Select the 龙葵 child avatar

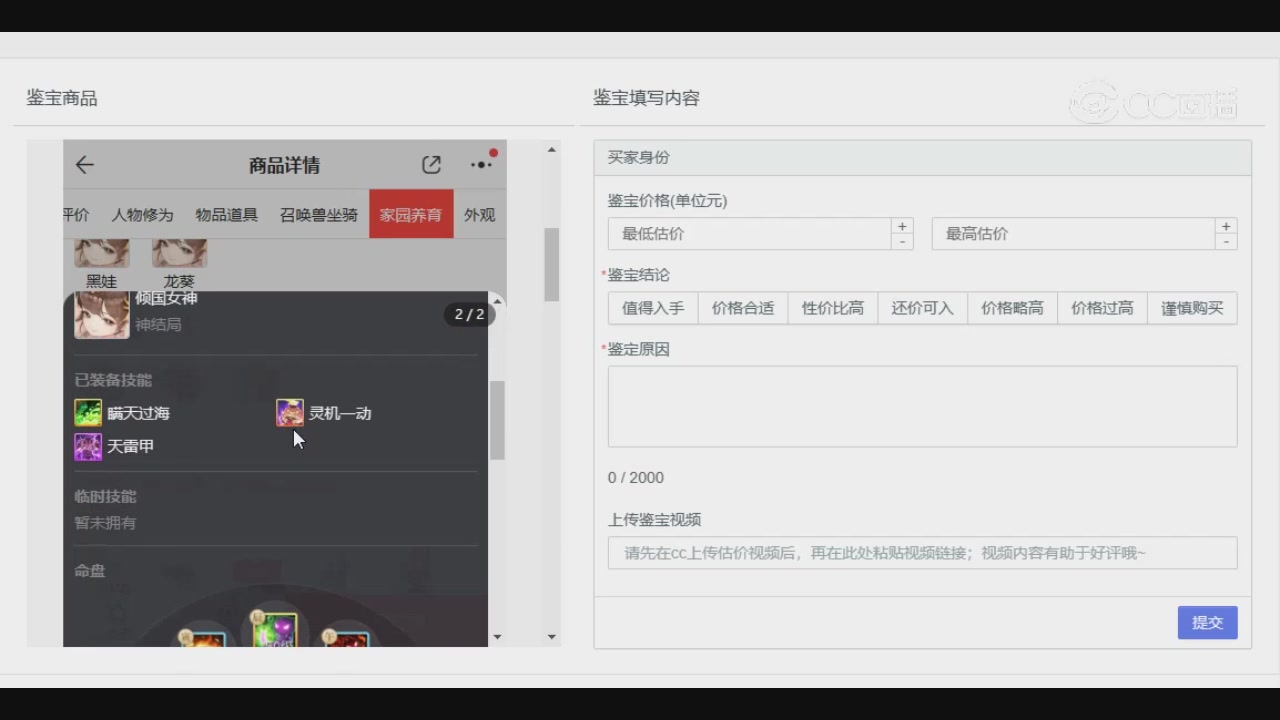(x=179, y=253)
